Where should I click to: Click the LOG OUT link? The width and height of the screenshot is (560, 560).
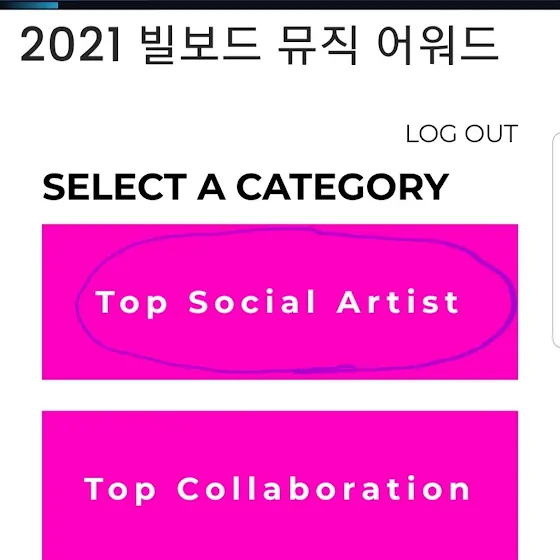[461, 134]
